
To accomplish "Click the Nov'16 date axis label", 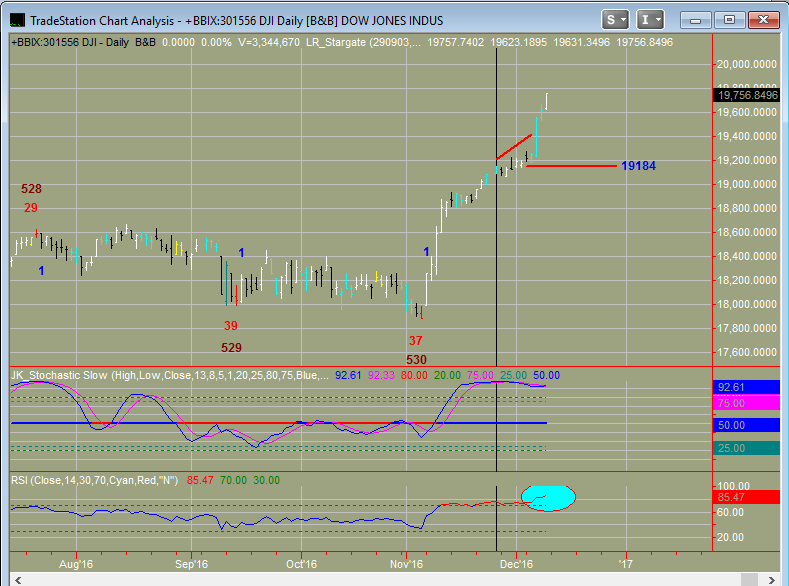I will coord(406,564).
